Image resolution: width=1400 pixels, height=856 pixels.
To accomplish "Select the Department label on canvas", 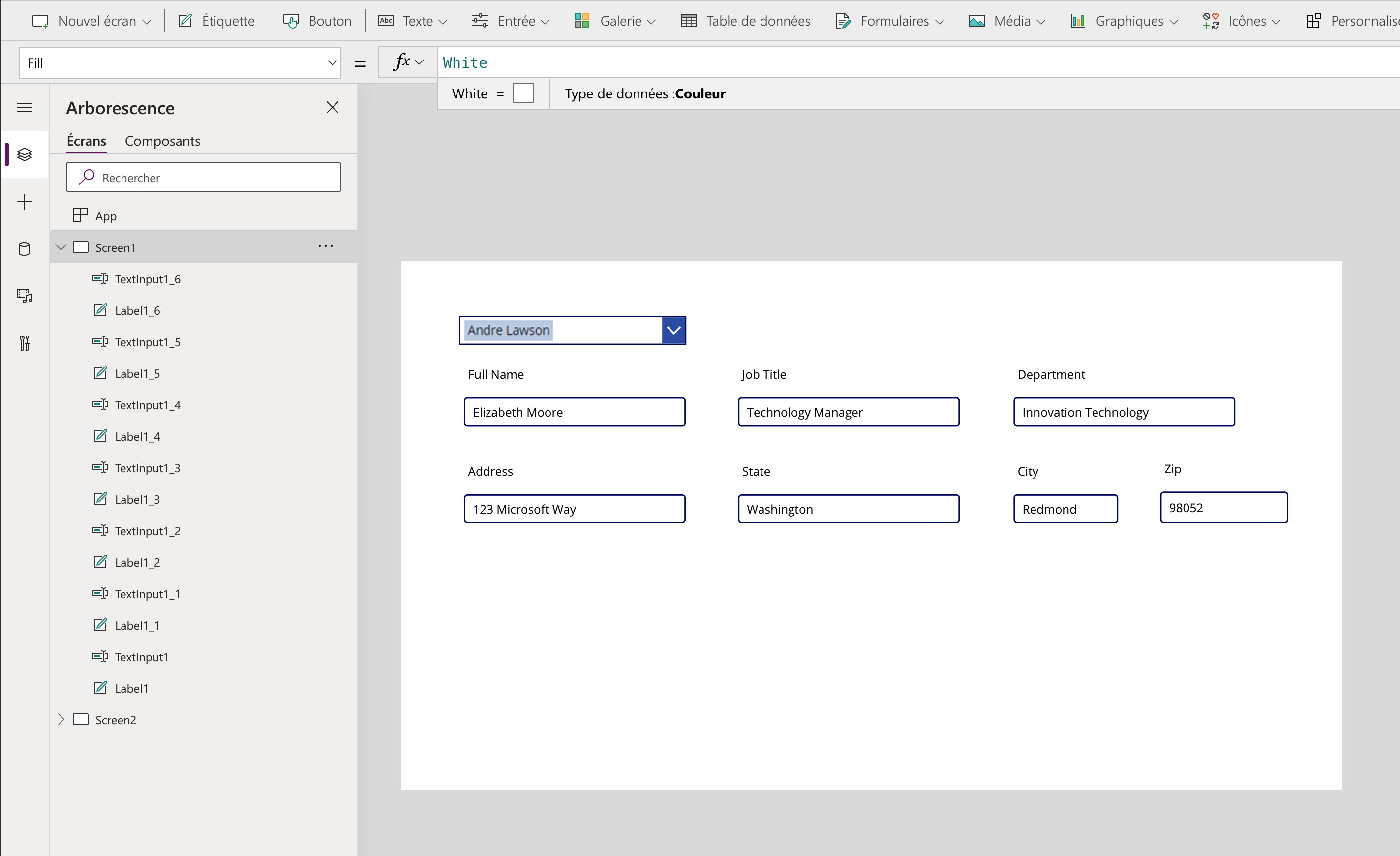I will pos(1051,374).
